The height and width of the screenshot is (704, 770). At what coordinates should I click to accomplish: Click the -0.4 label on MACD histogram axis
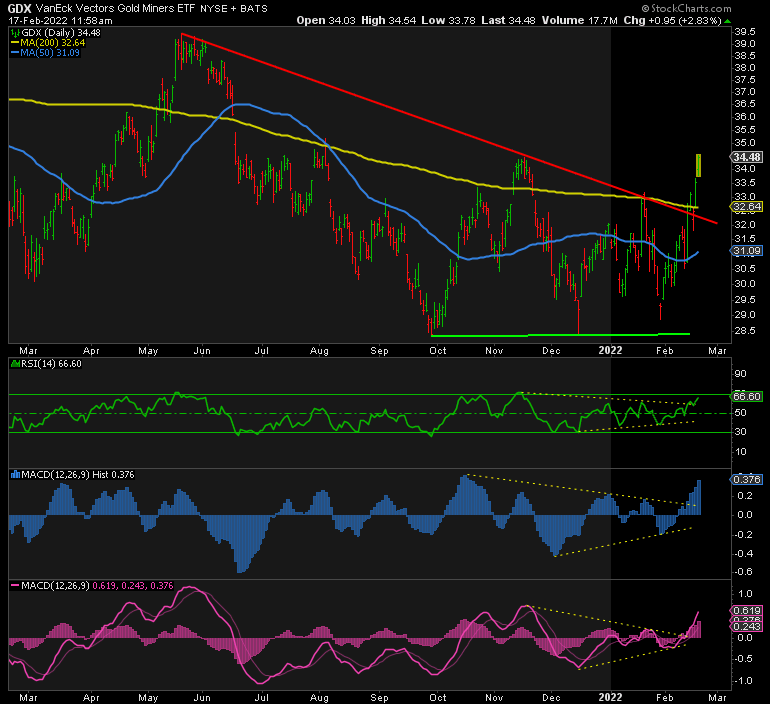pyautogui.click(x=742, y=554)
